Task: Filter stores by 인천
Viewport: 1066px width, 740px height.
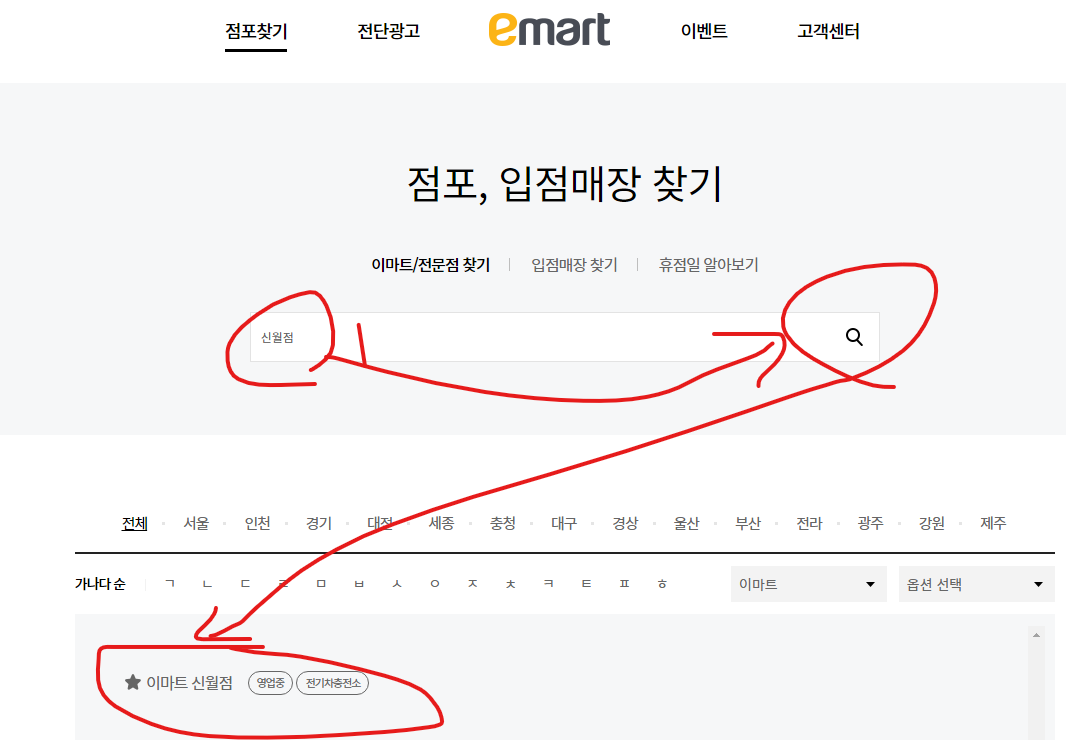Action: [258, 523]
